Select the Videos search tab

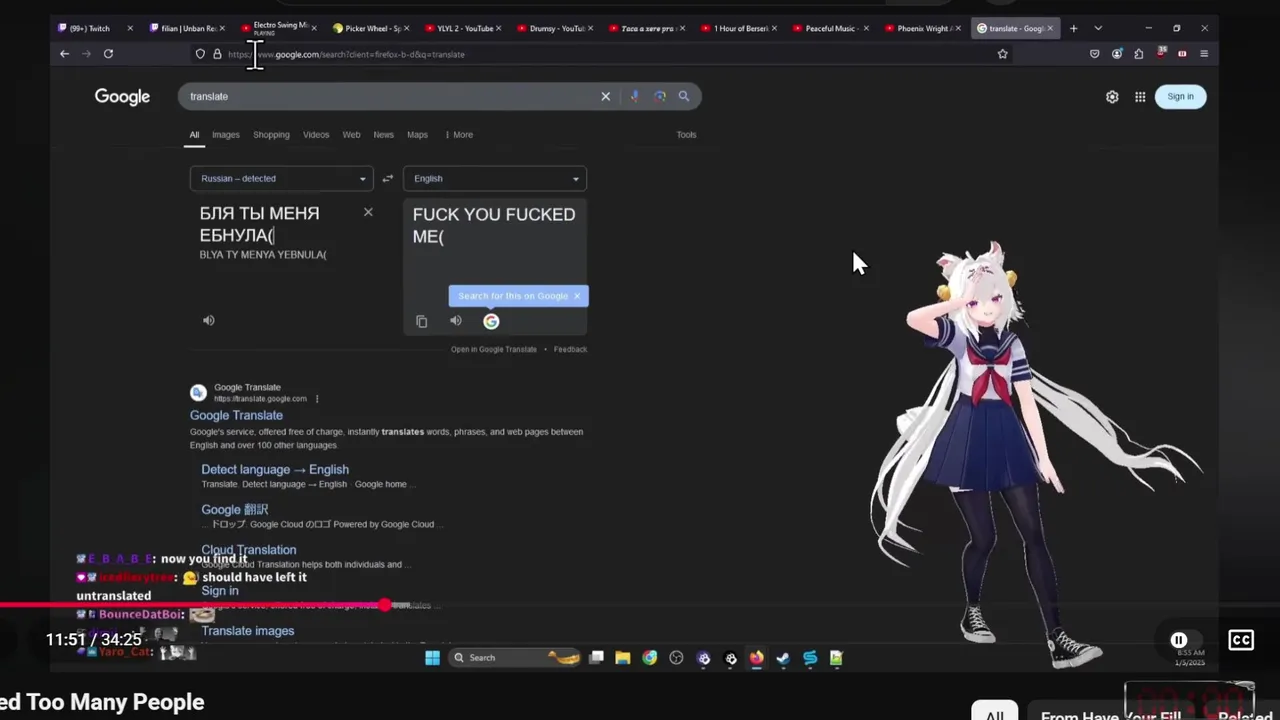316,134
